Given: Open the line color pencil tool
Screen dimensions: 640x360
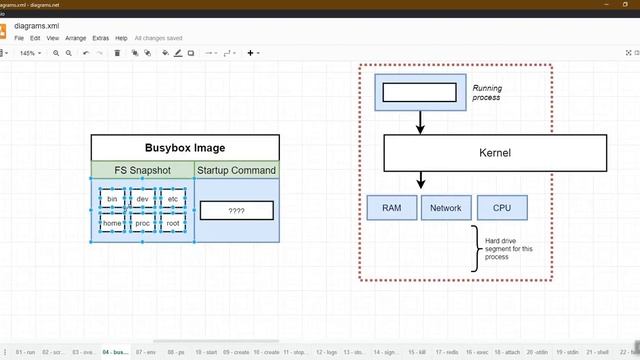Looking at the screenshot, I should coord(178,53).
